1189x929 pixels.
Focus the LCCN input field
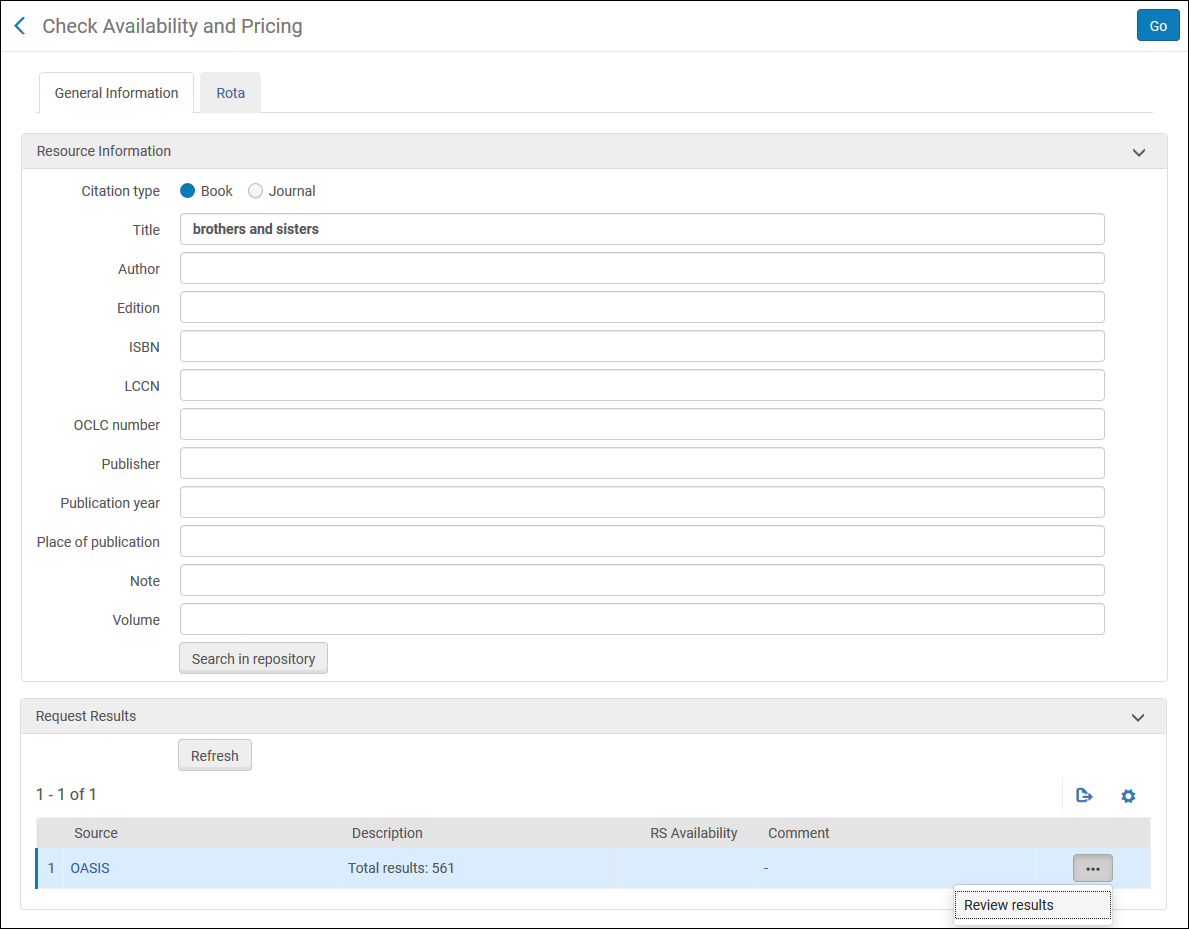point(642,385)
